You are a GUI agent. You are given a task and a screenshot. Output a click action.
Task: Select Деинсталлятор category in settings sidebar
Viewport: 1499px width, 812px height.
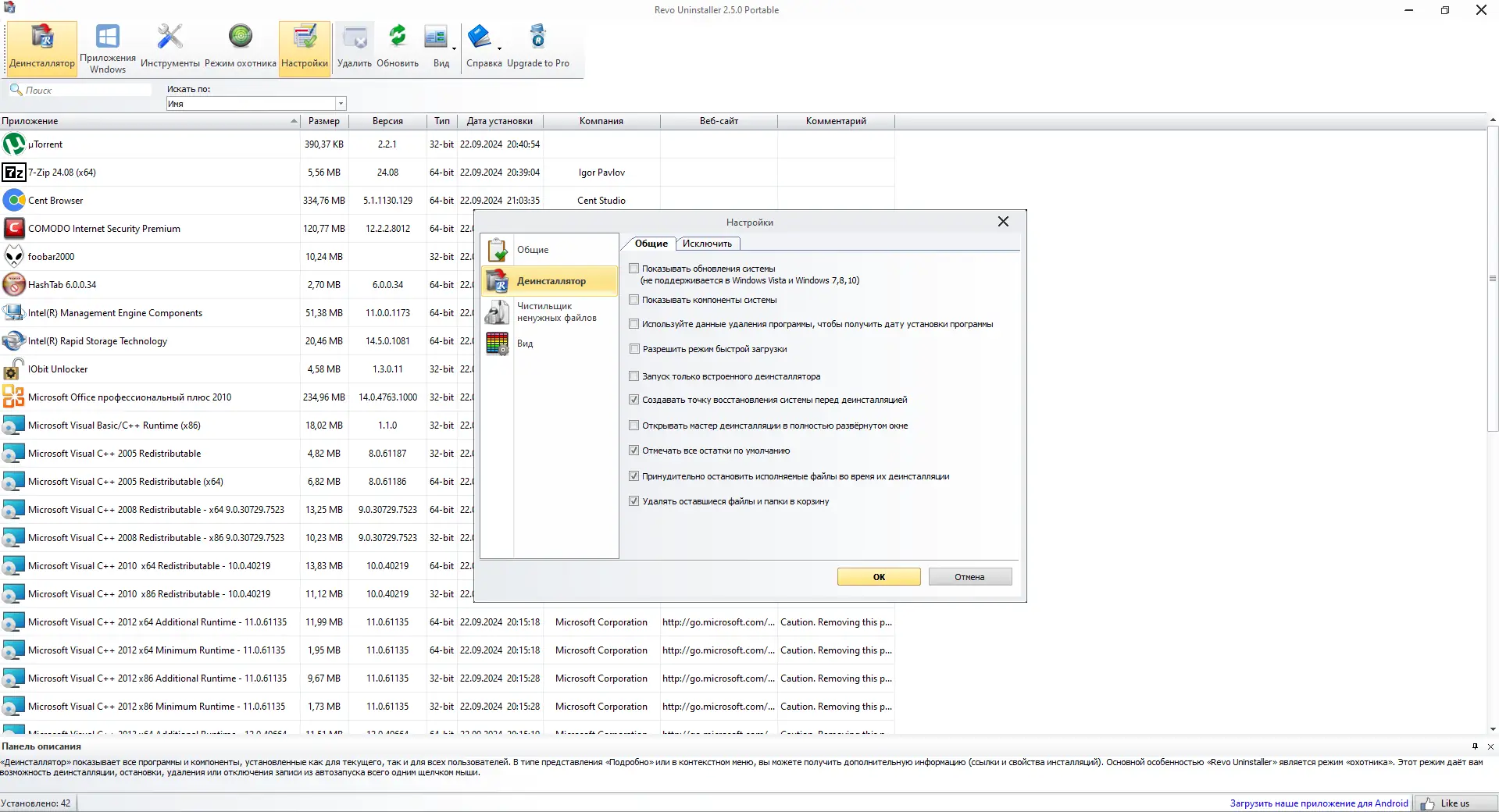coord(549,281)
